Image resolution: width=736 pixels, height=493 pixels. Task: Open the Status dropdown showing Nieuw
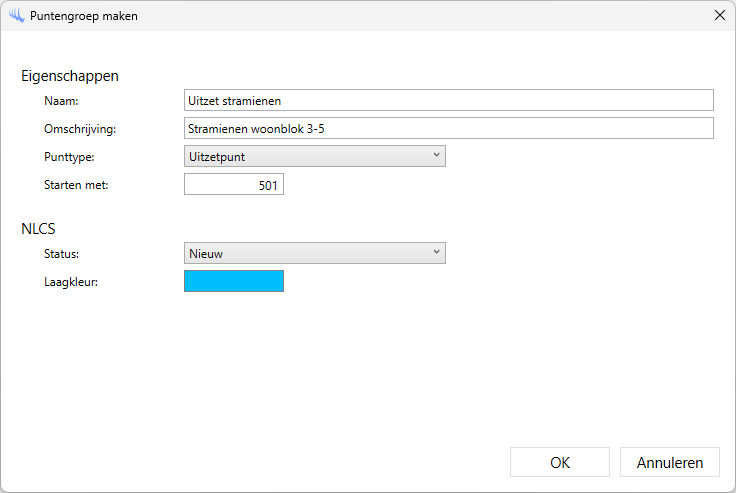(314, 253)
